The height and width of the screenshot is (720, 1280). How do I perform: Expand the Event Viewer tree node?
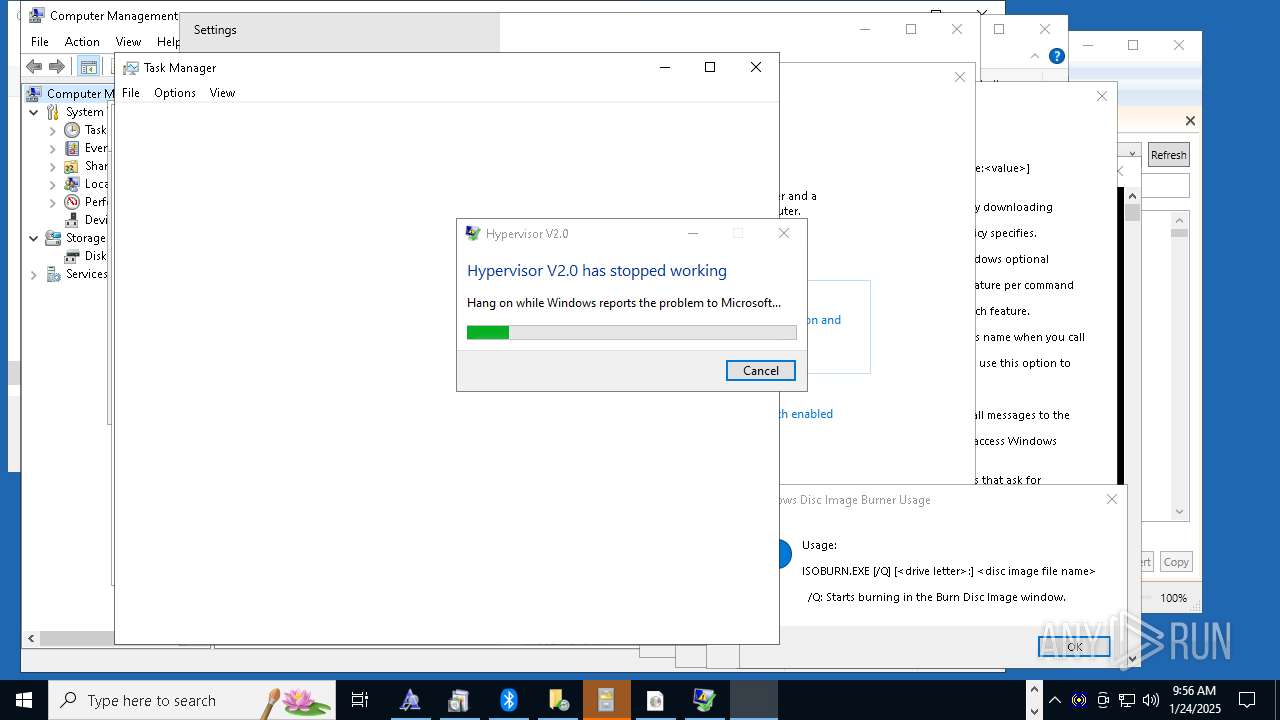click(53, 148)
